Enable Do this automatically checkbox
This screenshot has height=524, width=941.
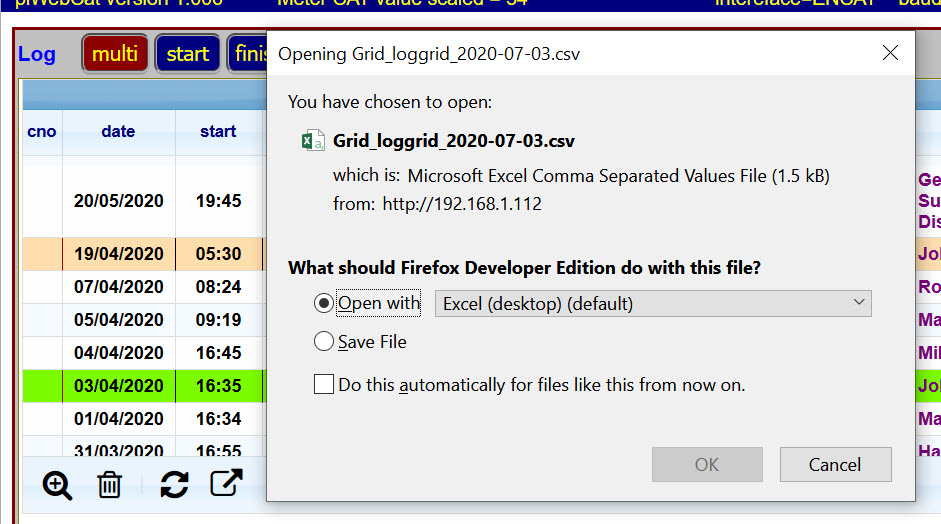[x=324, y=385]
